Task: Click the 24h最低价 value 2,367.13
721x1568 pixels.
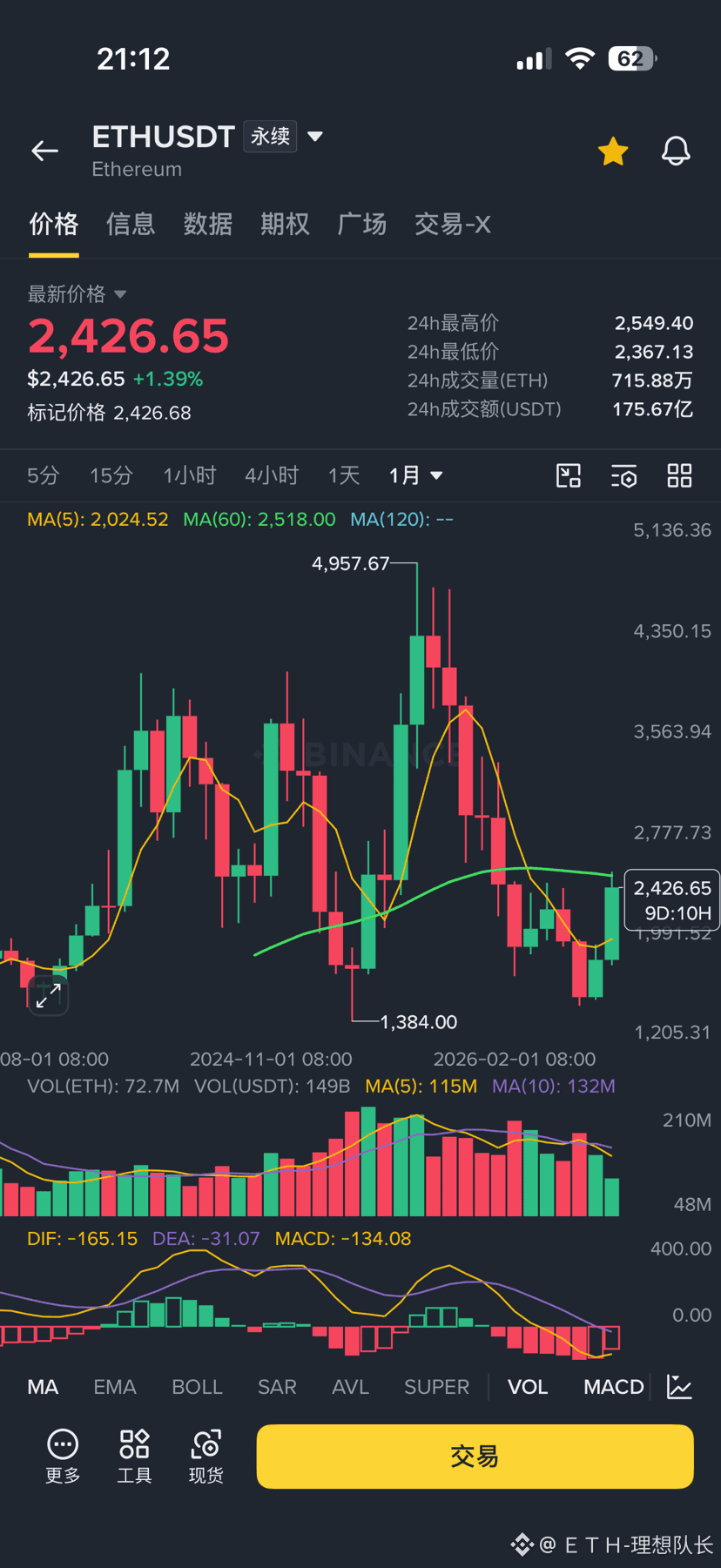Action: 654,352
